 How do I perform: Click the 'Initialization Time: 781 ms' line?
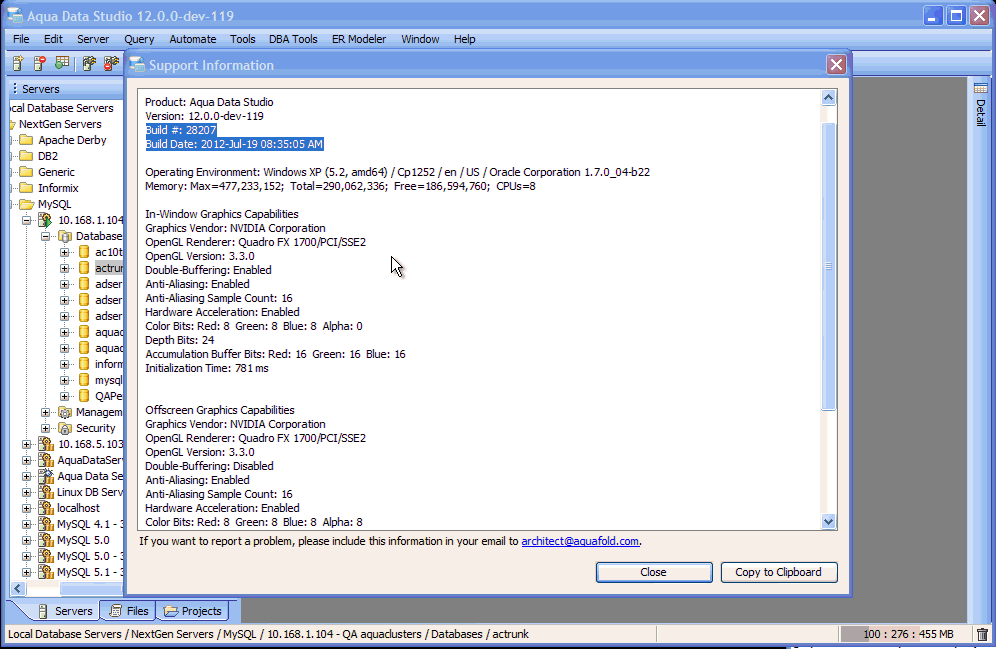coord(207,368)
